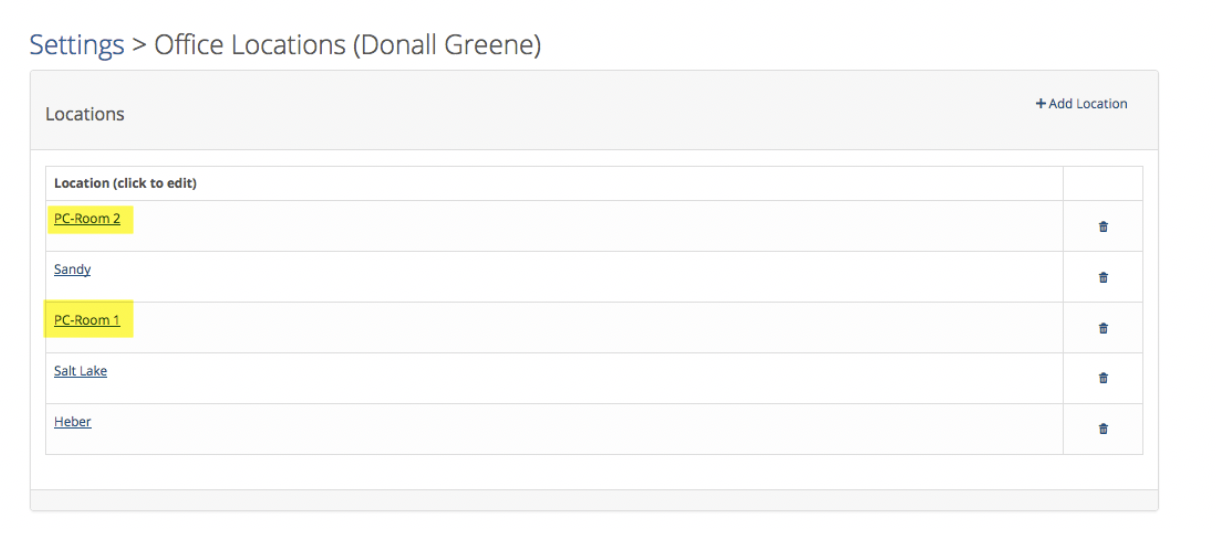
Task: Delete the PC-Room 2 location via its trash icon
Action: [1103, 227]
